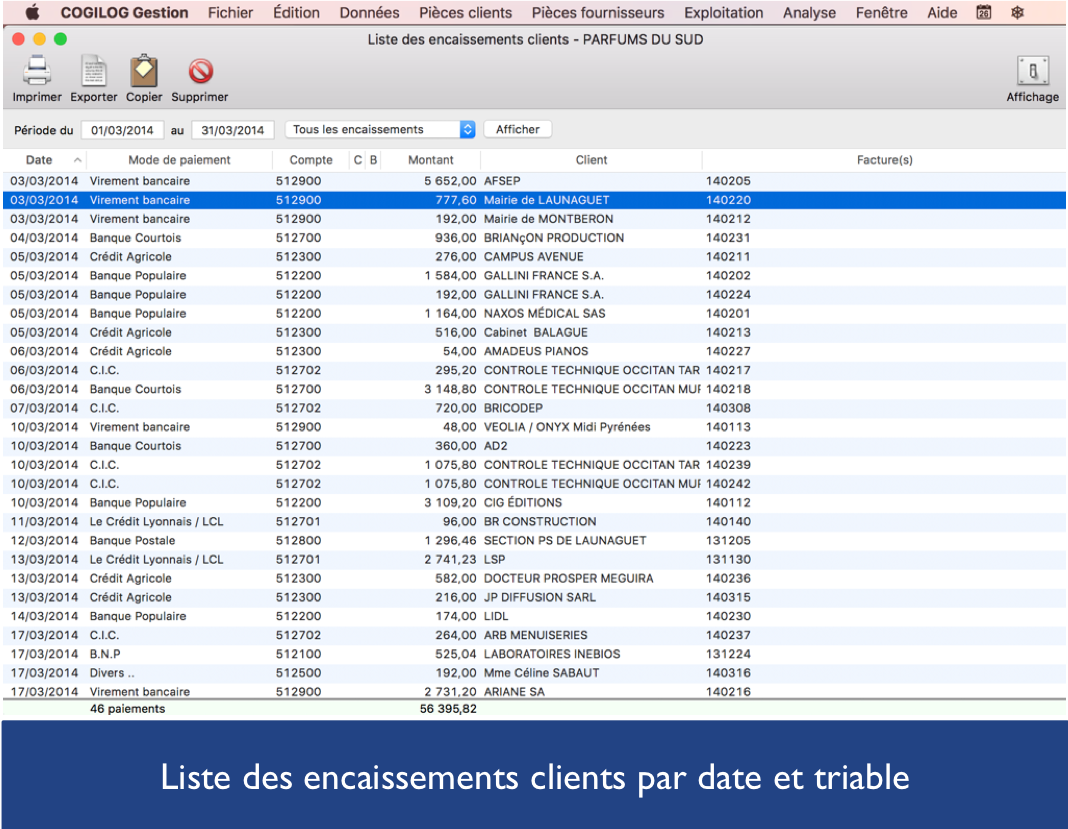This screenshot has width=1068, height=829.
Task: Click invoice number 140218
Action: 728,390
